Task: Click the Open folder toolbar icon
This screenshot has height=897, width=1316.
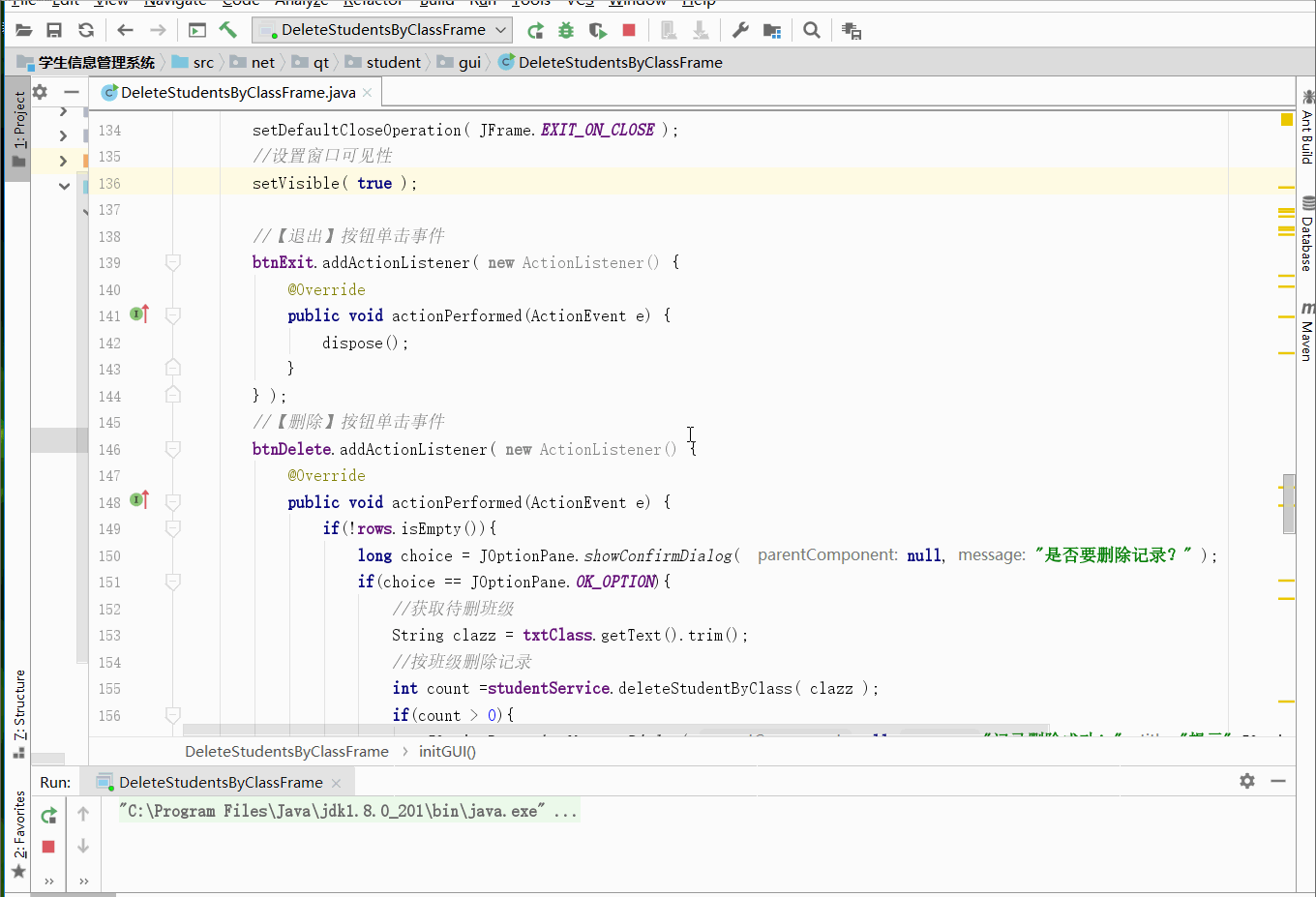Action: 24,30
